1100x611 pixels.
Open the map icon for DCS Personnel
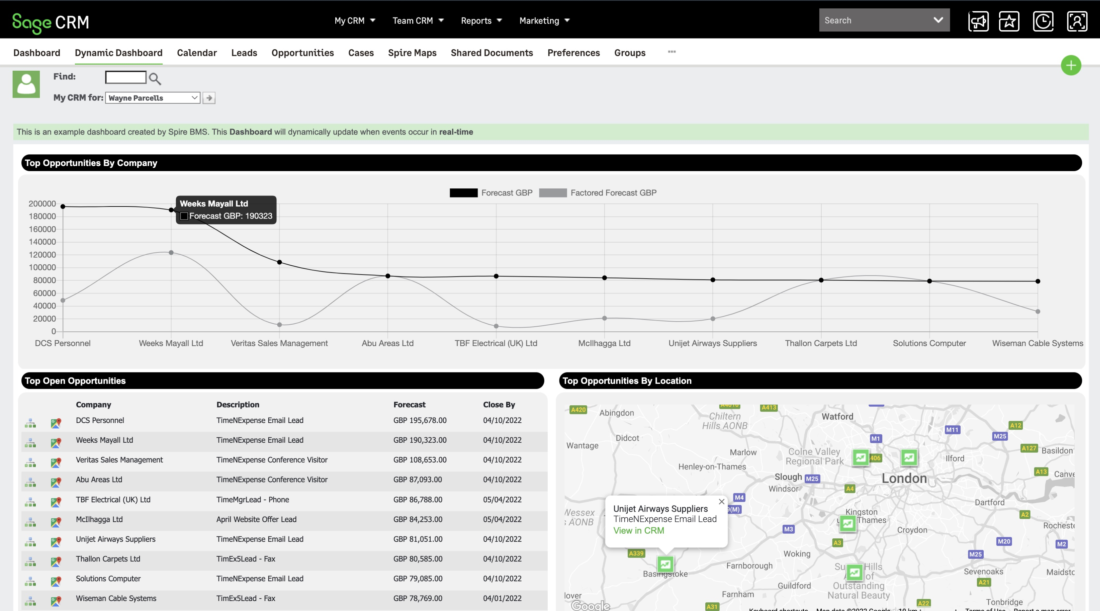click(x=56, y=423)
